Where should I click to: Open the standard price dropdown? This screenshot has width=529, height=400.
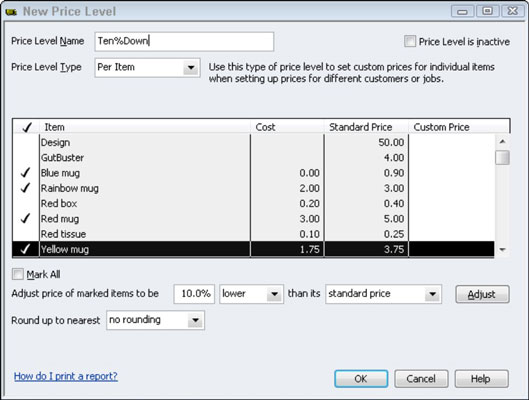[x=433, y=294]
